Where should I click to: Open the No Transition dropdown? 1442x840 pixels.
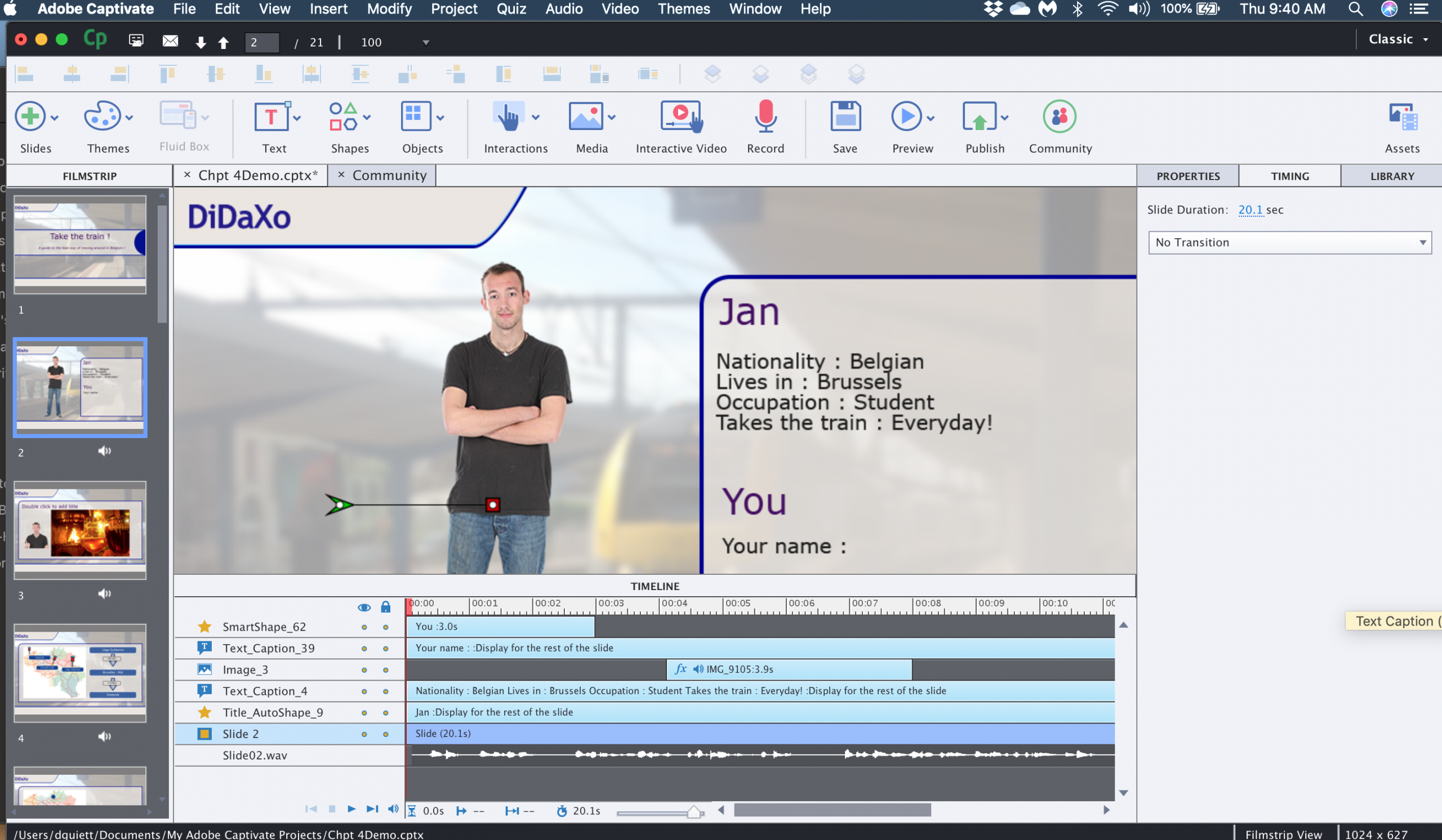[x=1289, y=243]
